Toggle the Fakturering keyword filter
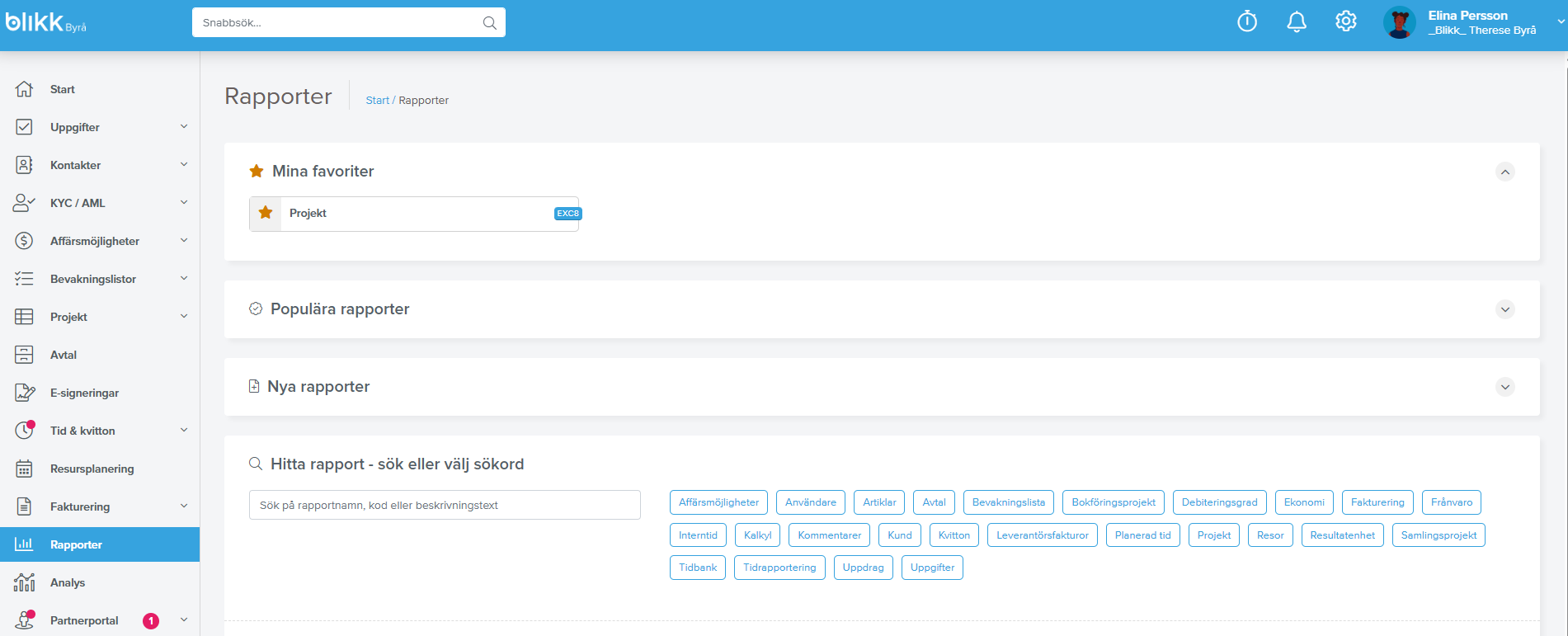The width and height of the screenshot is (1568, 636). (x=1377, y=502)
